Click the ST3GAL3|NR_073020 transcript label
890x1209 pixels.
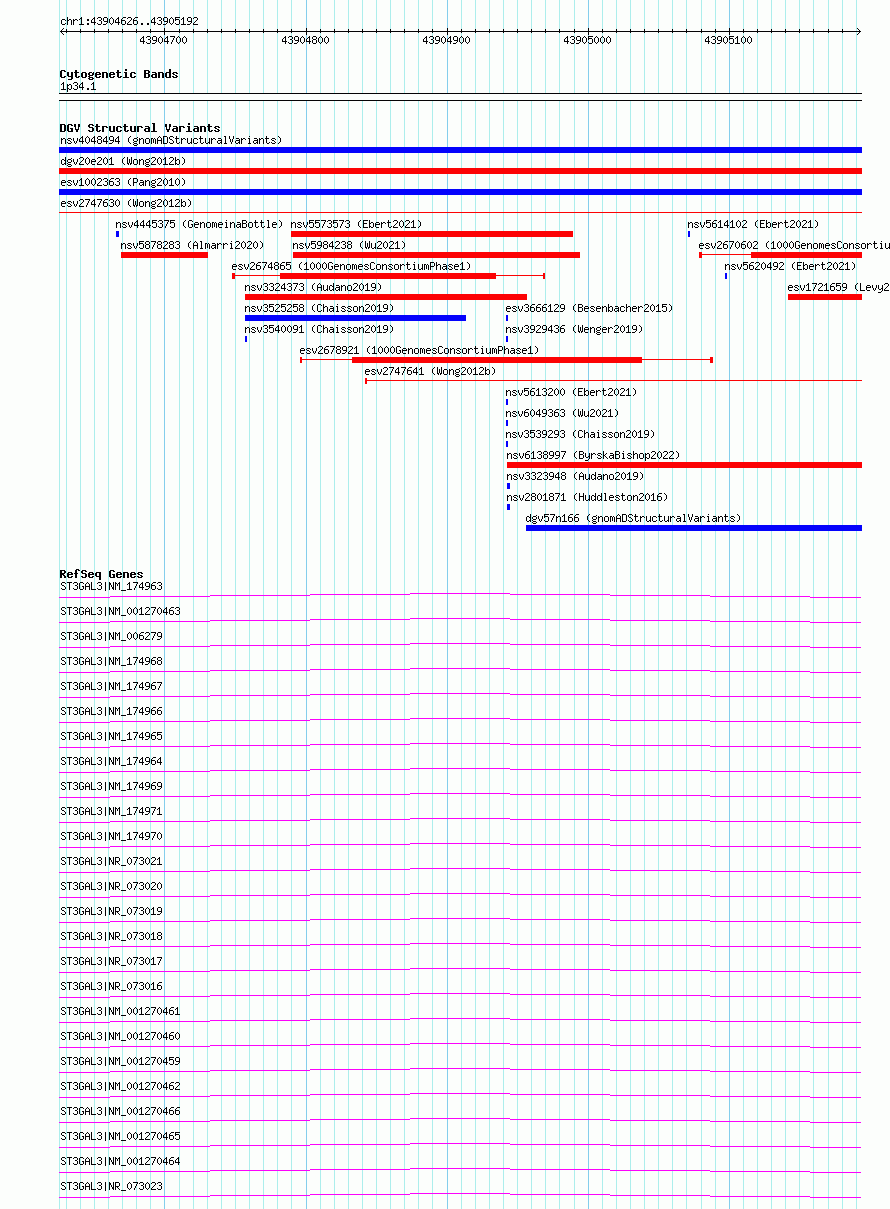click(111, 886)
